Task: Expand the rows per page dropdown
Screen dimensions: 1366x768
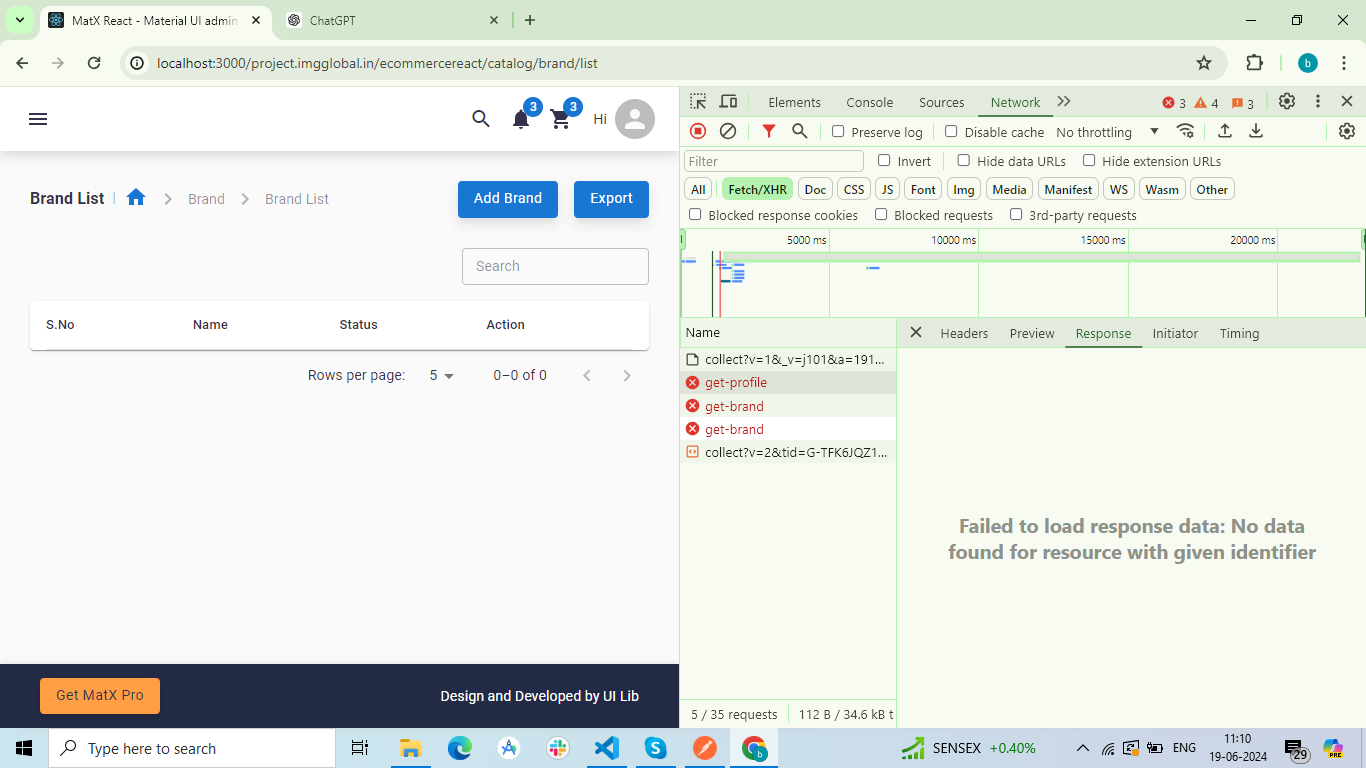Action: (441, 376)
